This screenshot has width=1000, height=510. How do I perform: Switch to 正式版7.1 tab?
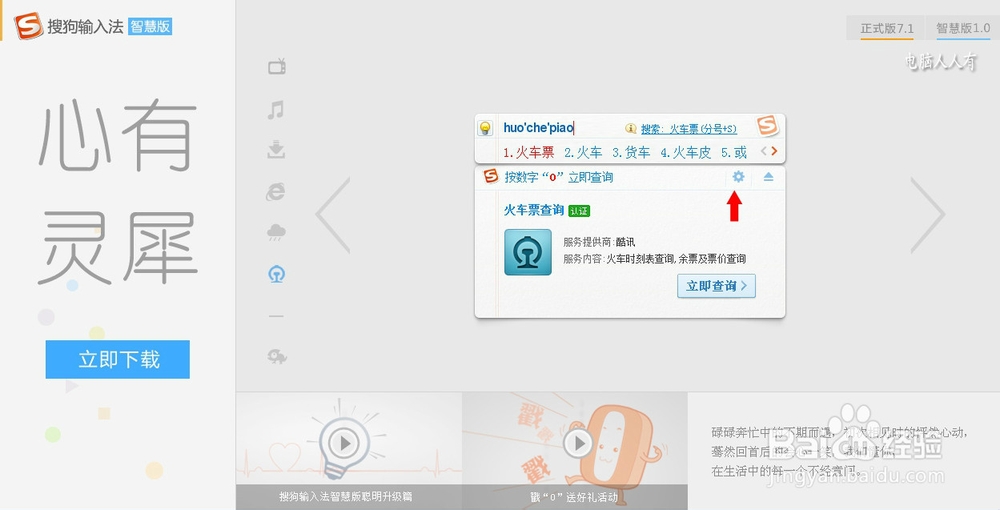pyautogui.click(x=887, y=28)
